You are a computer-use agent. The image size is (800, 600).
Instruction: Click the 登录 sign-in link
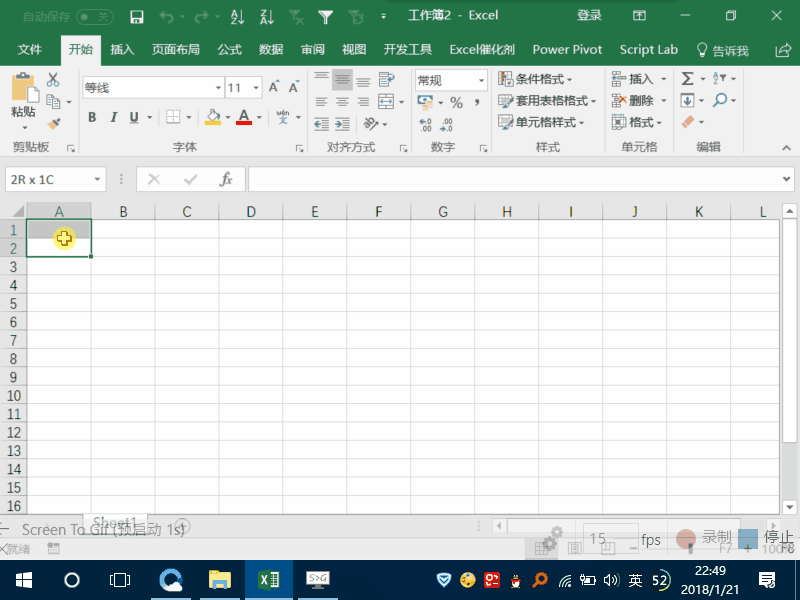(x=589, y=15)
